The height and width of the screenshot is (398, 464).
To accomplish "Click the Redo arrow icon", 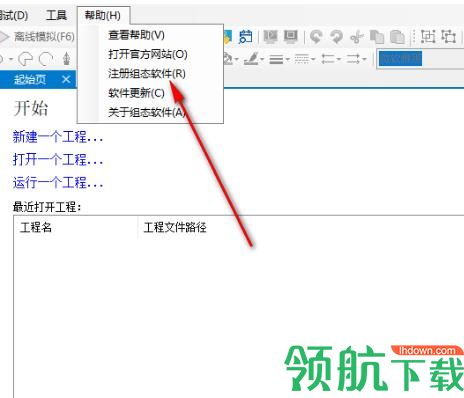I will coord(336,37).
